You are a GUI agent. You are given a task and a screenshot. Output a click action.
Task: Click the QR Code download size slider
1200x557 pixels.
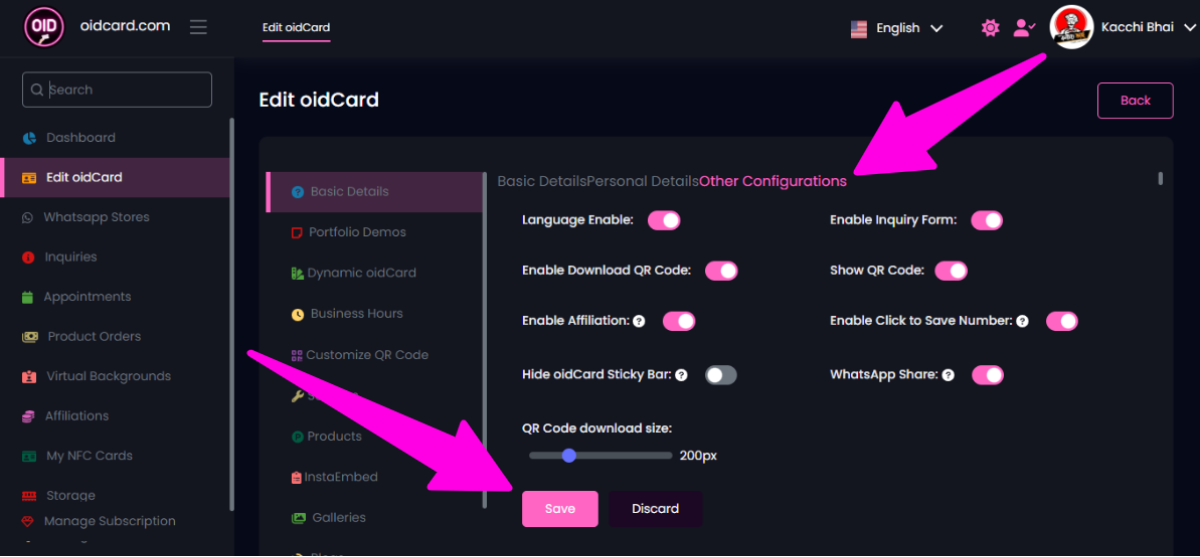coord(600,456)
